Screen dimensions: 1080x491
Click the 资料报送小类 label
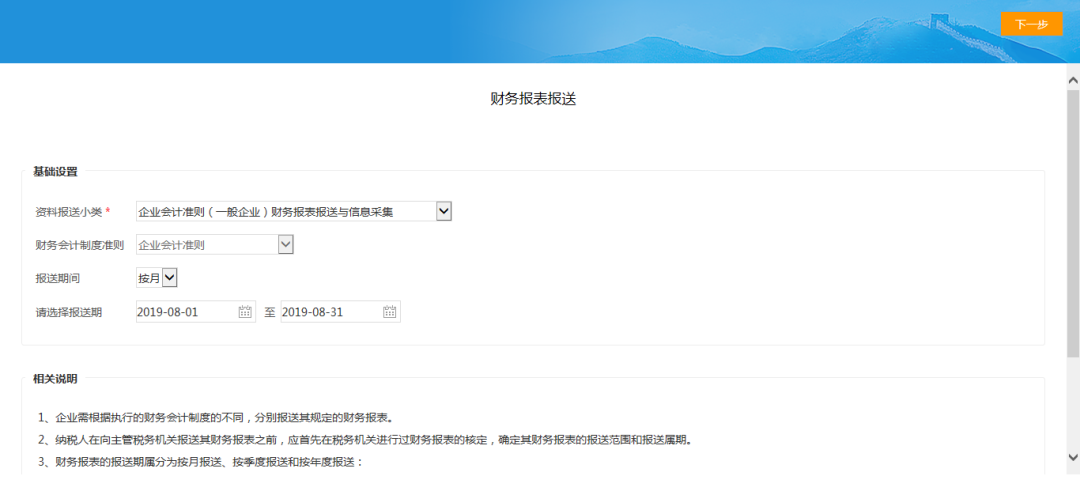pyautogui.click(x=69, y=212)
